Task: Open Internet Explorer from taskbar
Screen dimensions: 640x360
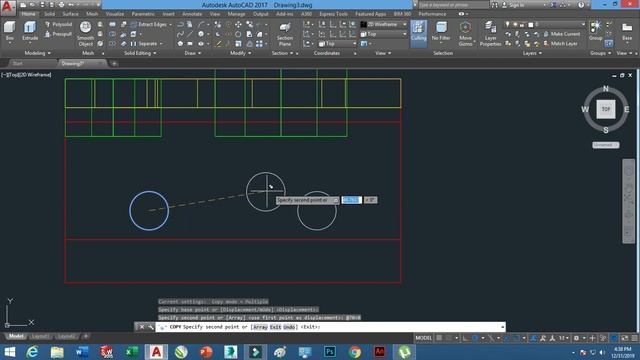Action: pos(32,352)
